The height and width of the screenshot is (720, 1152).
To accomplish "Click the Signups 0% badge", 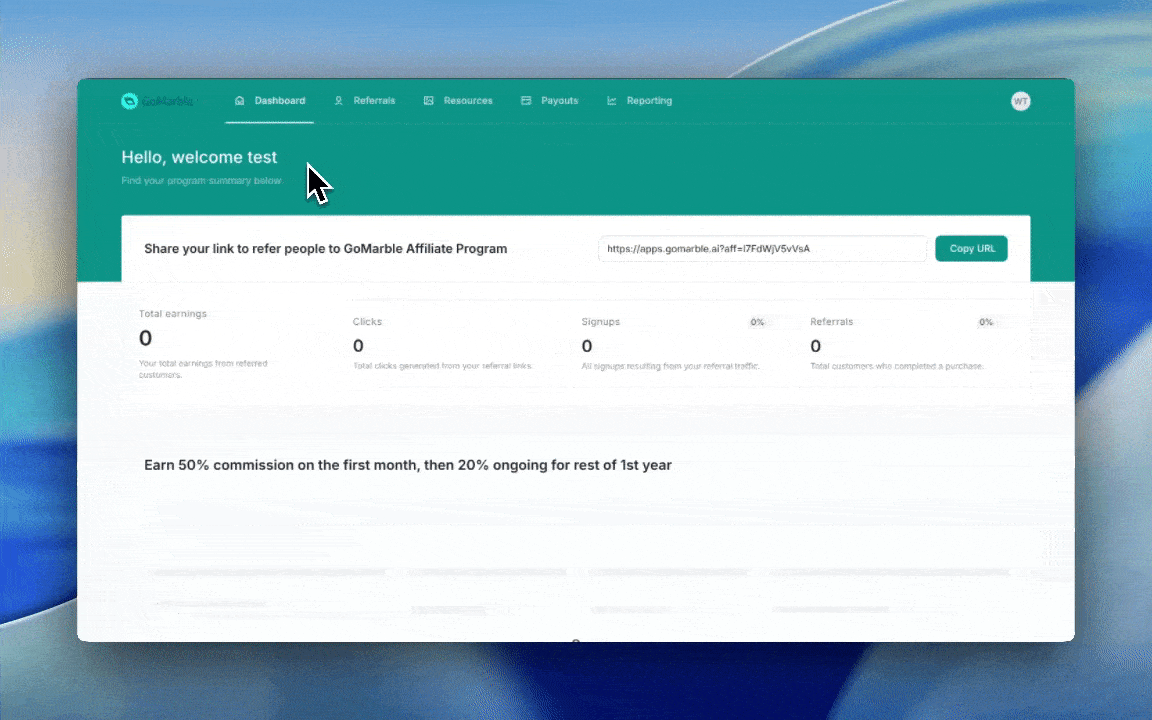I will [x=757, y=322].
